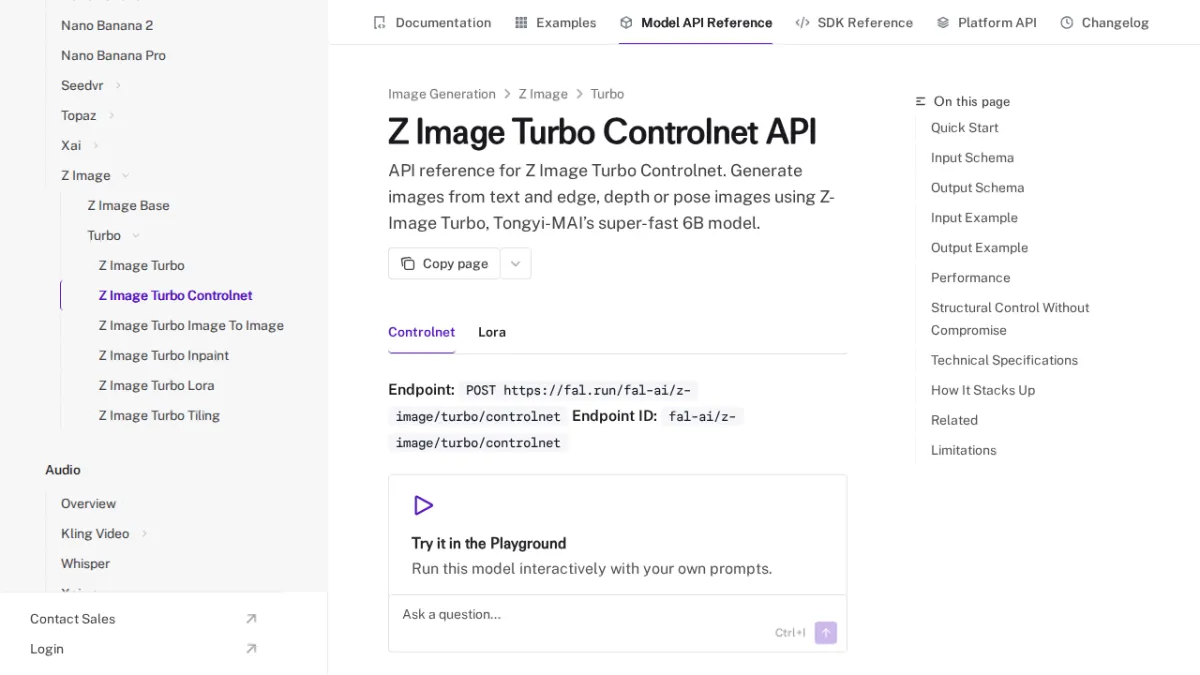The image size is (1200, 675).
Task: Open Nano Banana 2 in sidebar
Action: pyautogui.click(x=107, y=25)
